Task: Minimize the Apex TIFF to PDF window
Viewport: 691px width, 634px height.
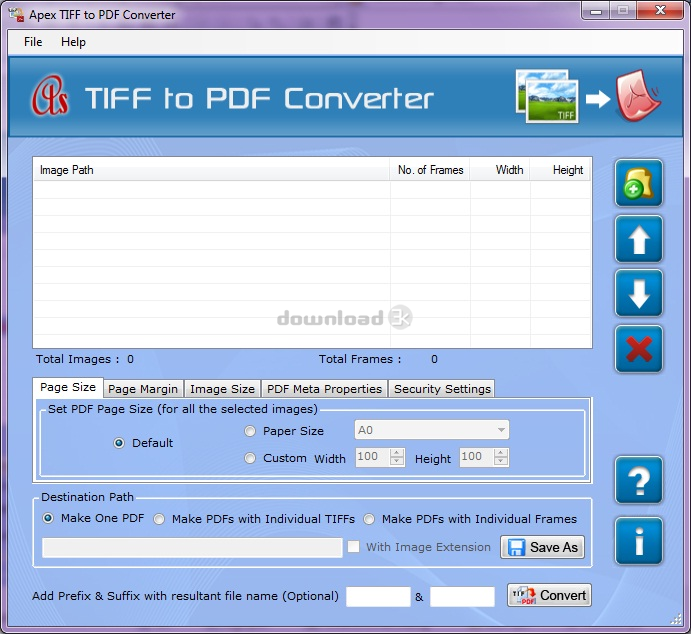Action: pyautogui.click(x=596, y=11)
